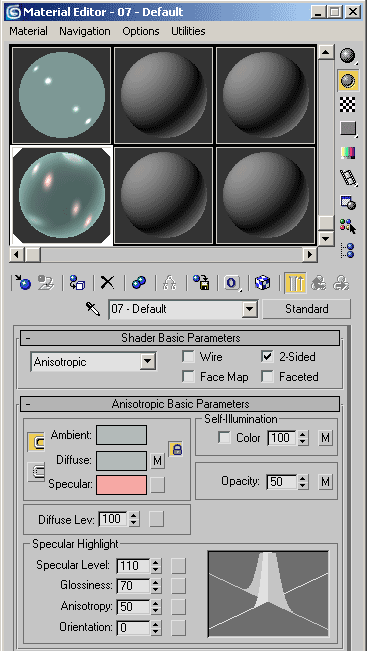Click the Get Material icon
This screenshot has width=367, height=651.
[x=23, y=283]
